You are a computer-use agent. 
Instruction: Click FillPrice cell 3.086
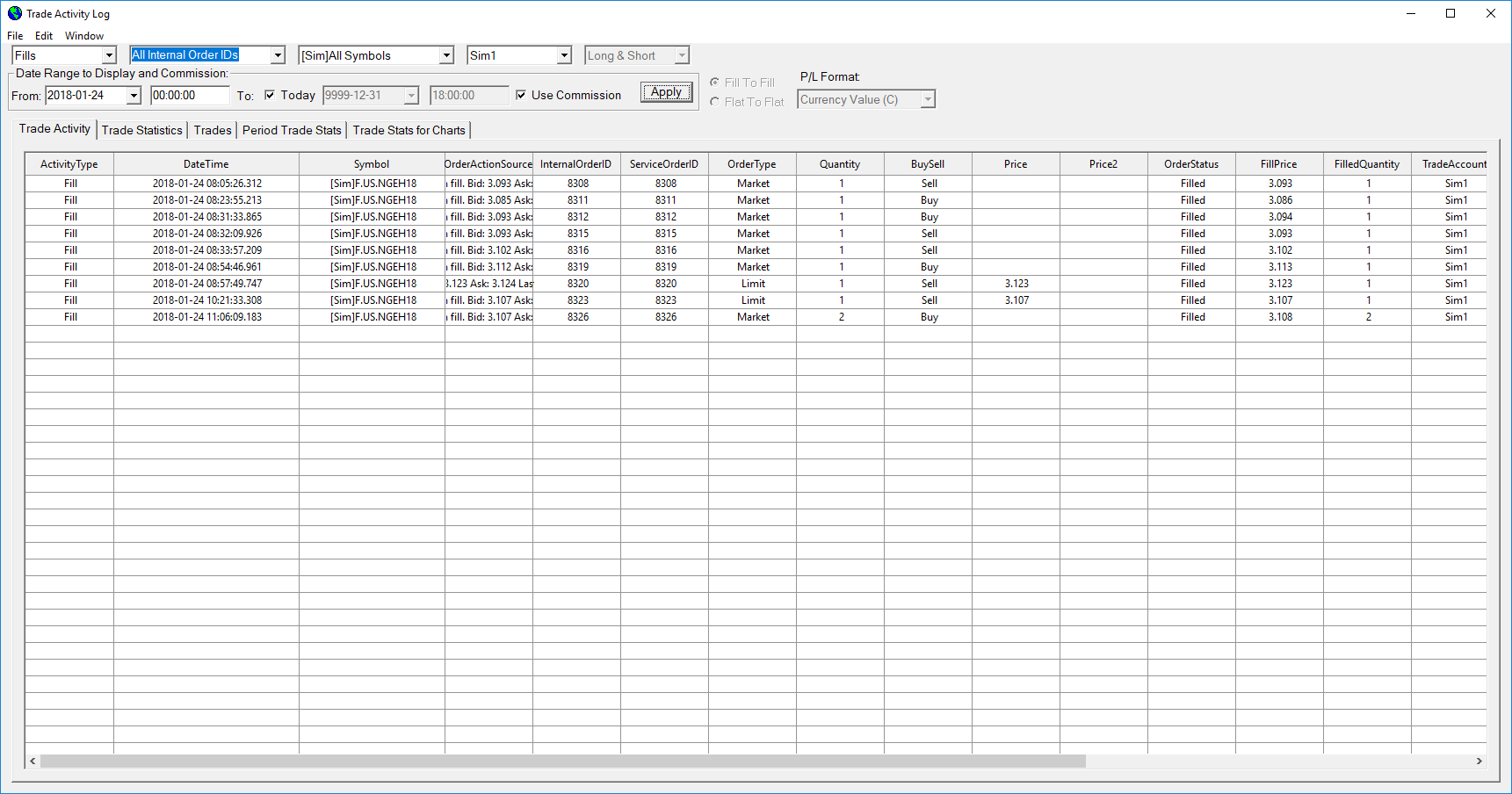tap(1280, 200)
